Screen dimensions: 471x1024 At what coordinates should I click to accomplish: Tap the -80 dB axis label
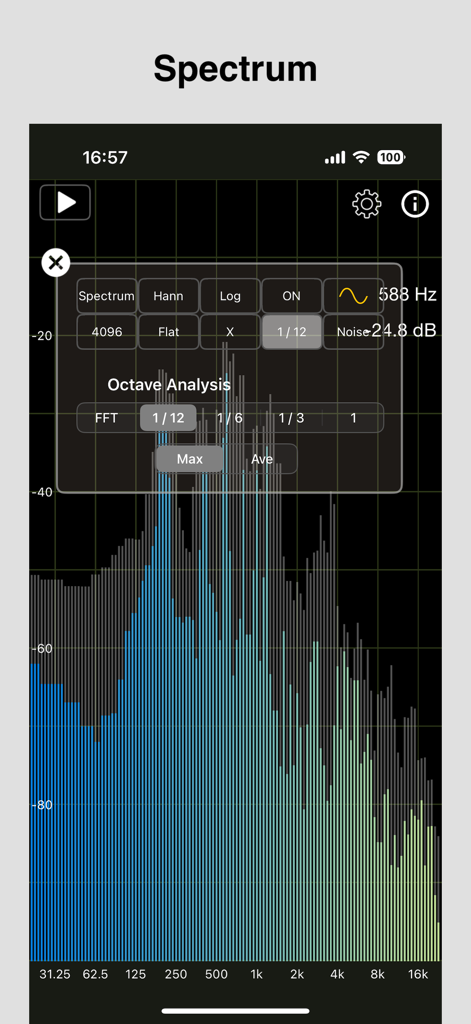click(x=42, y=805)
